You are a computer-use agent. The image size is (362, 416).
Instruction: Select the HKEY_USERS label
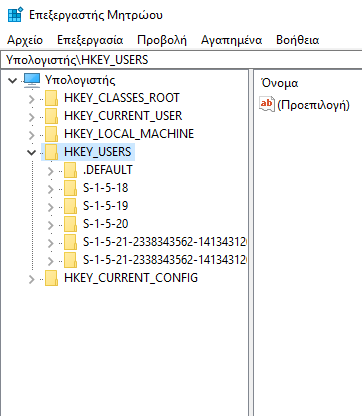click(x=97, y=152)
